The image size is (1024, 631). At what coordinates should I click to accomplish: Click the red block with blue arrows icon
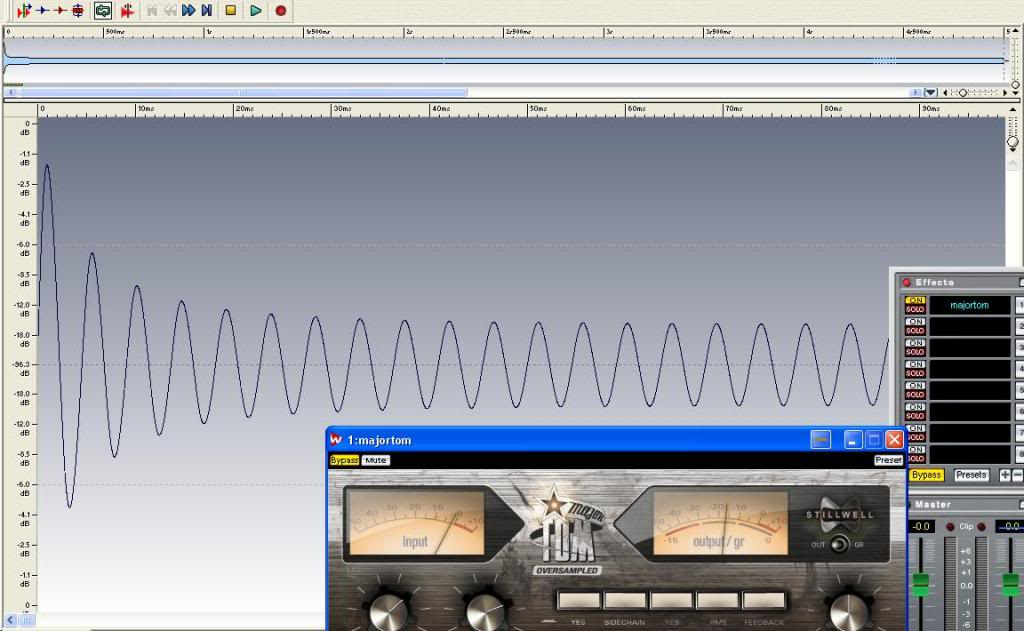(x=78, y=10)
